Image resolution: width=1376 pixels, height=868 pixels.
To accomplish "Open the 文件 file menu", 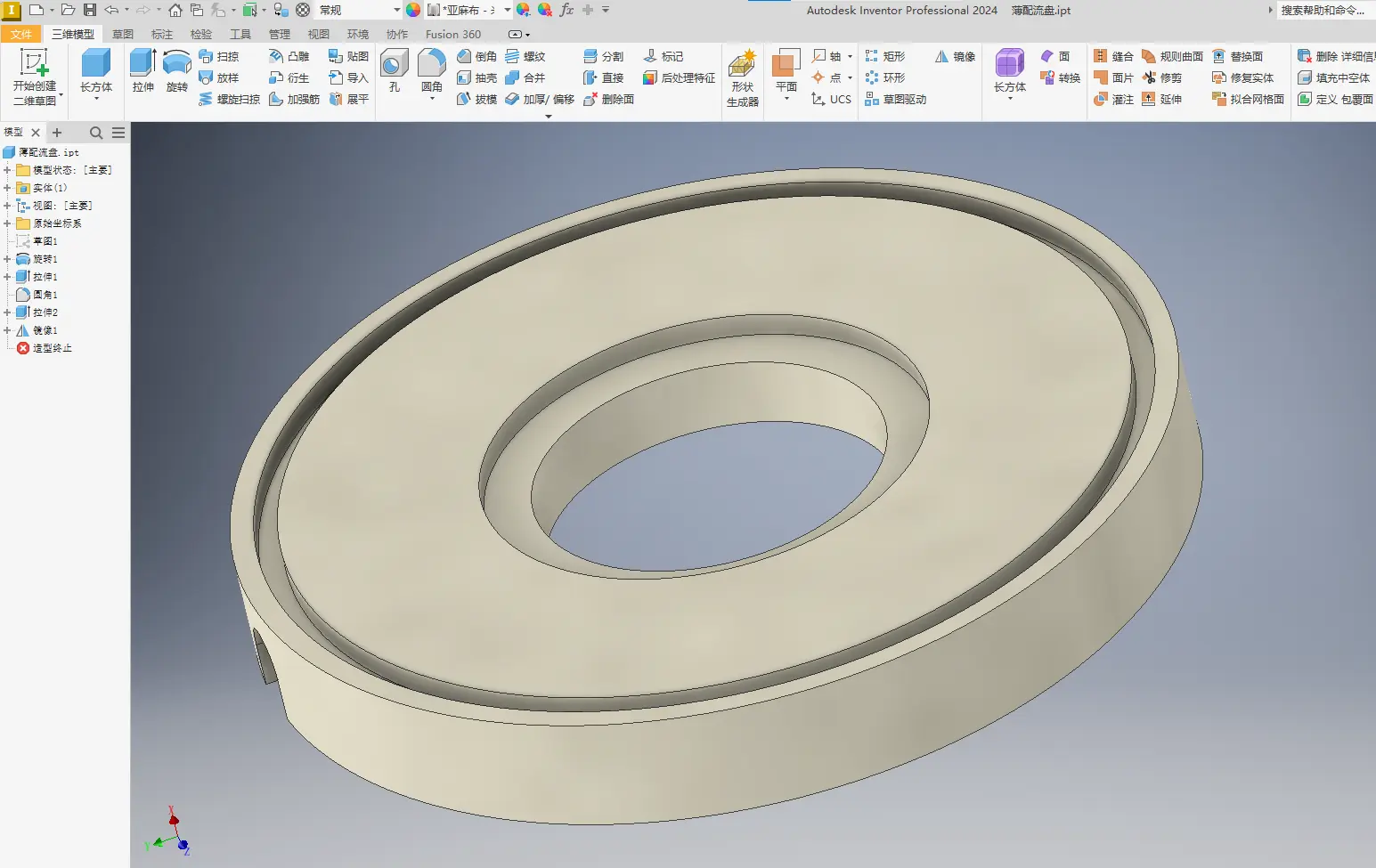I will click(x=21, y=34).
